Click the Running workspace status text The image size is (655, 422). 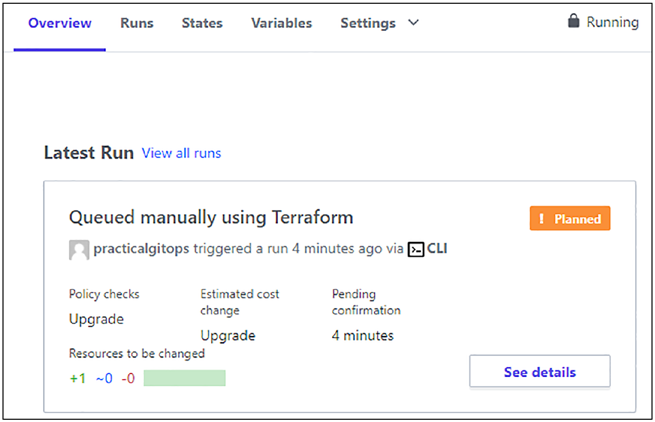pos(612,22)
